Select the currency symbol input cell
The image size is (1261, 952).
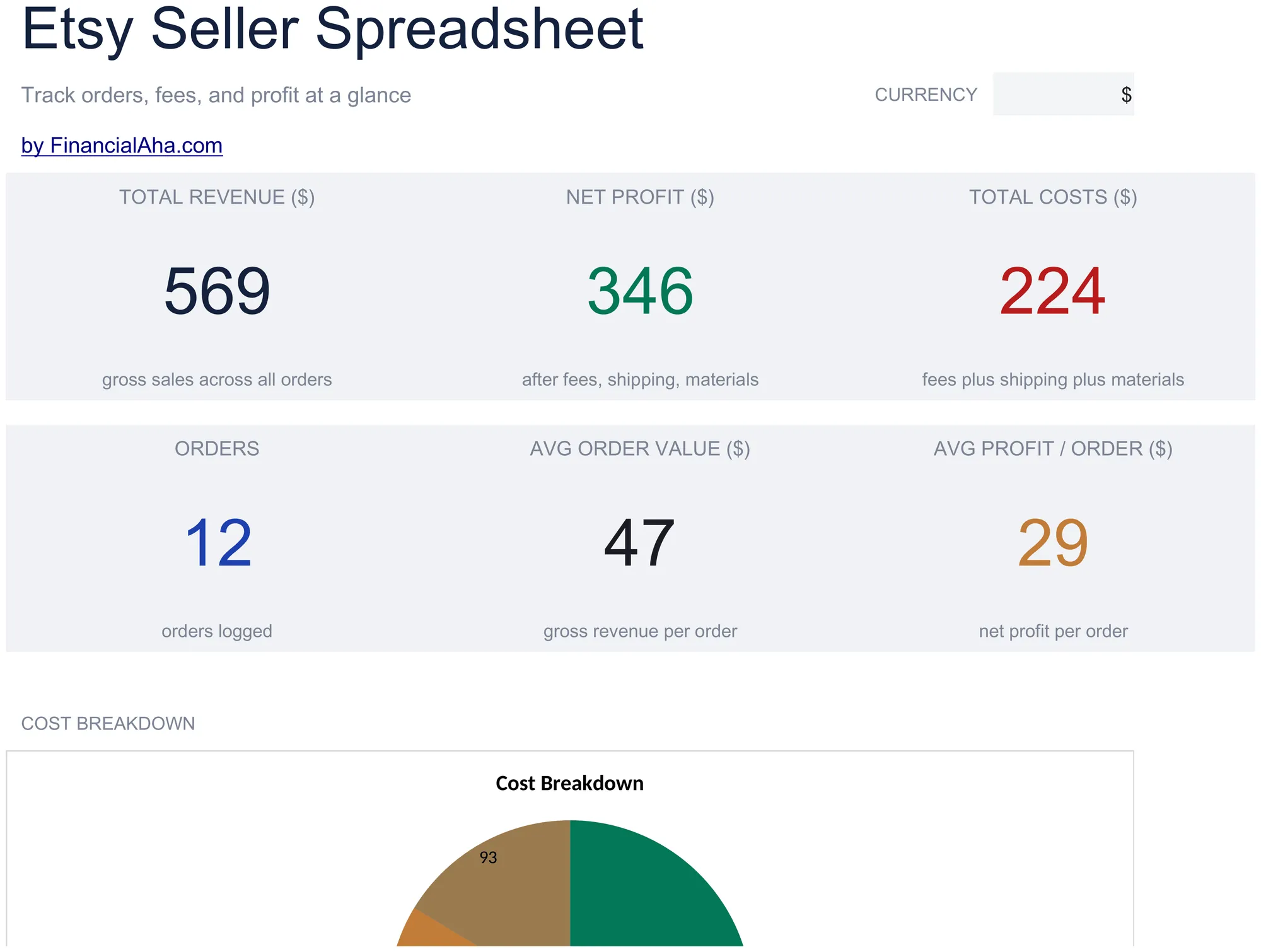(1063, 94)
